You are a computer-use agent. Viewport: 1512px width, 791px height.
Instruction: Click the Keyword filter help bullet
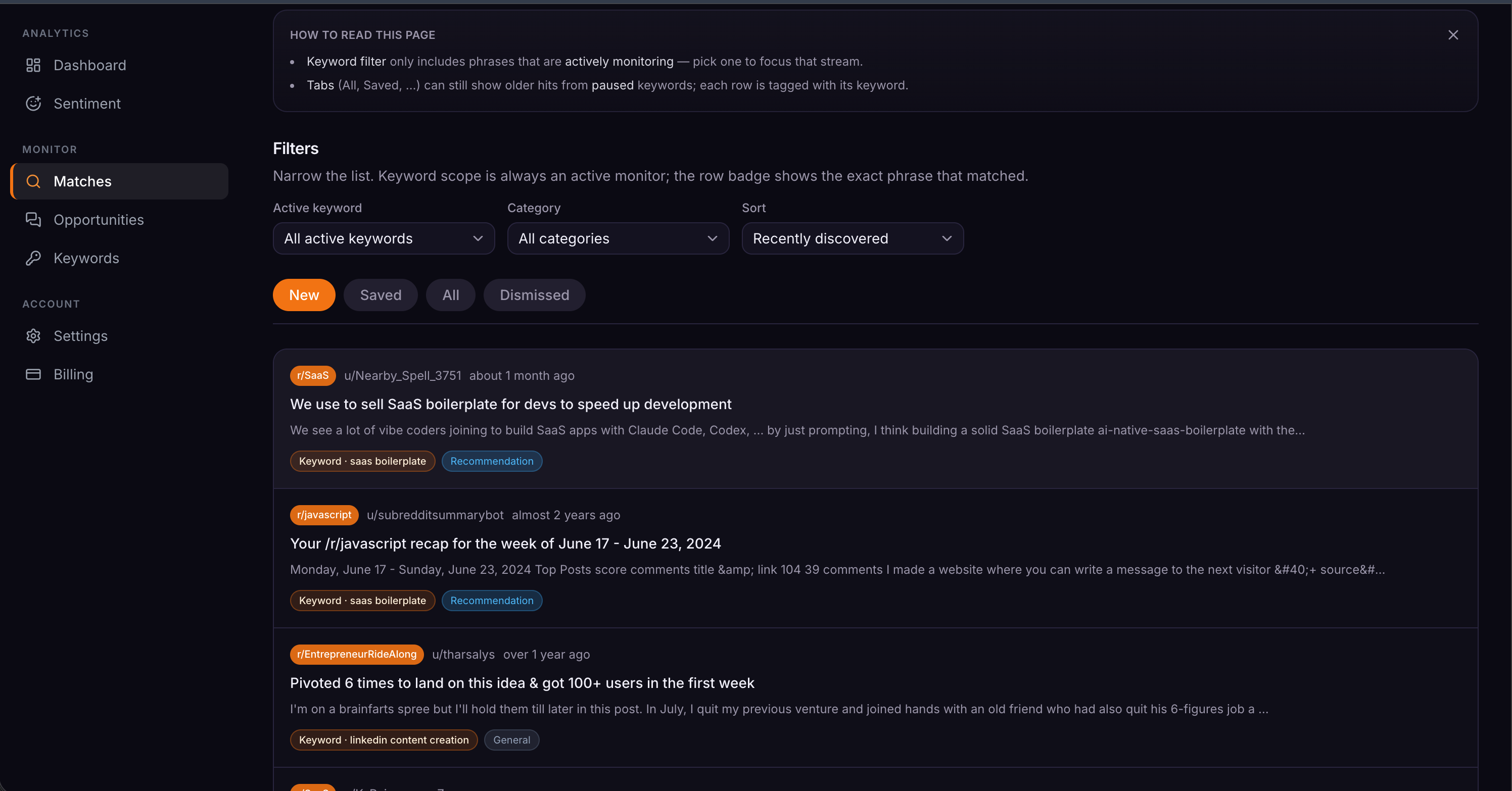click(585, 62)
